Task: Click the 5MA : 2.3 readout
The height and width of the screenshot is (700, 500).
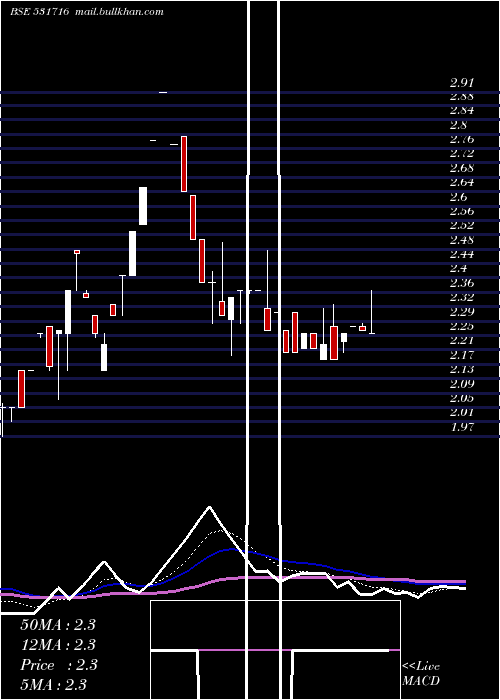Action: [53, 685]
